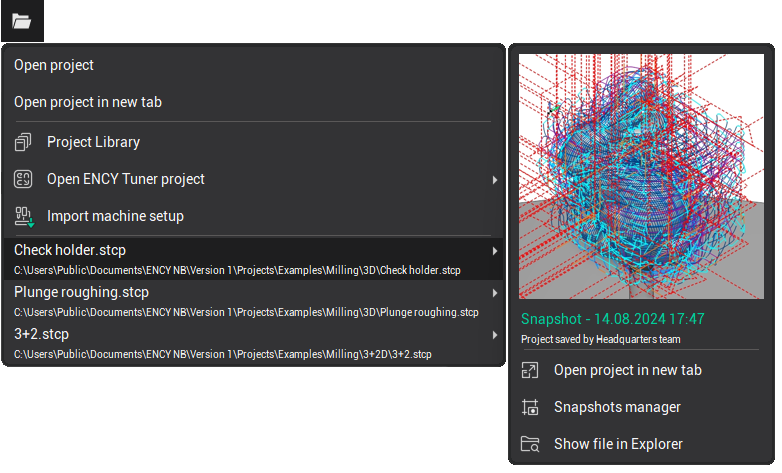Click the green Snapshot date label
782x473 pixels.
[613, 319]
